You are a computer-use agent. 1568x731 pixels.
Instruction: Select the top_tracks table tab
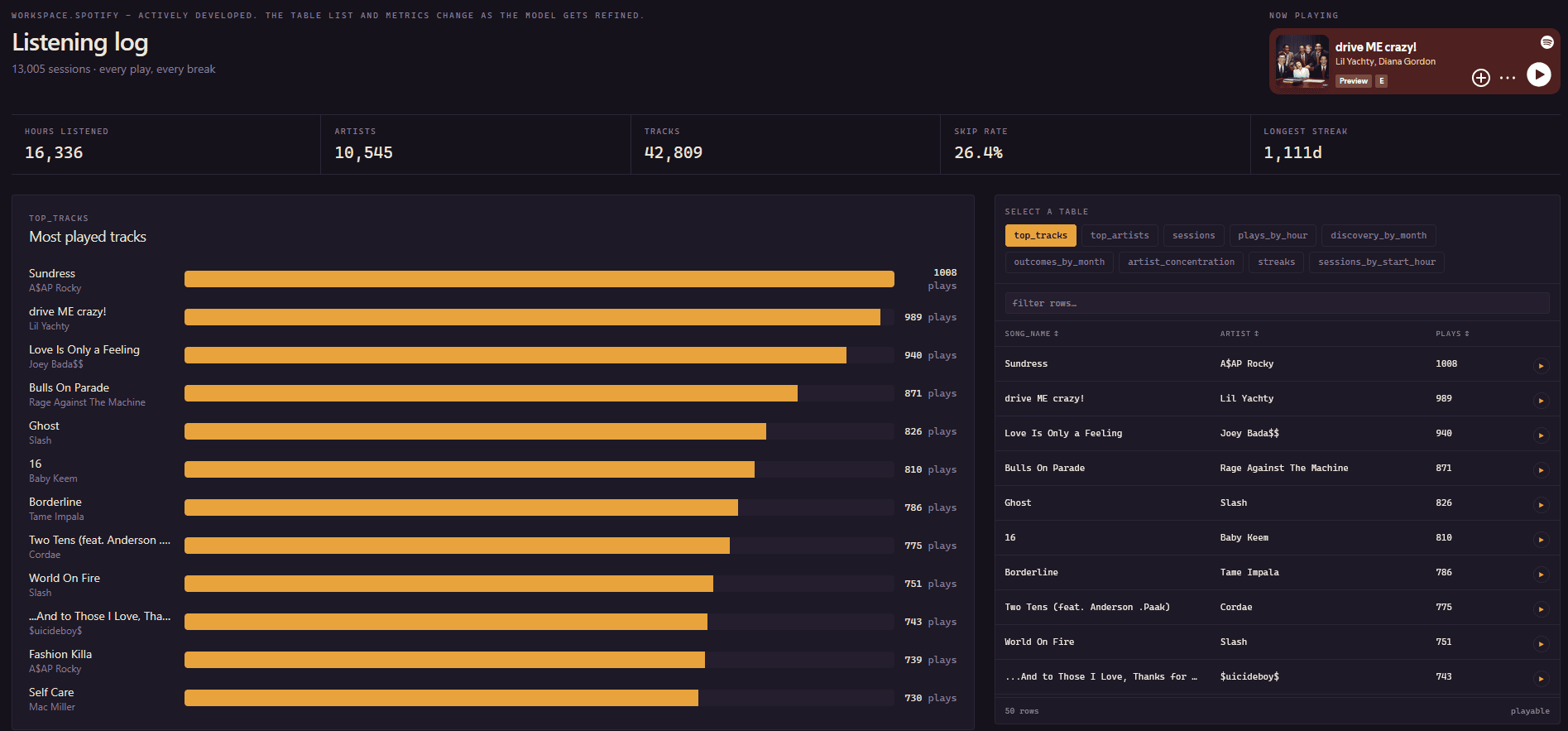pyautogui.click(x=1040, y=236)
